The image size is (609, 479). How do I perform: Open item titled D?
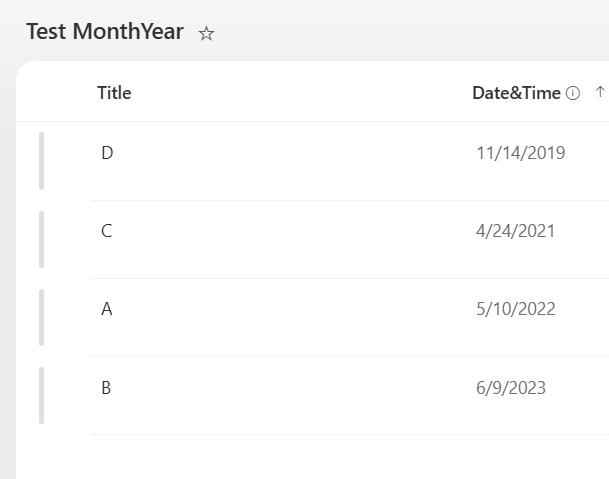[x=107, y=153]
